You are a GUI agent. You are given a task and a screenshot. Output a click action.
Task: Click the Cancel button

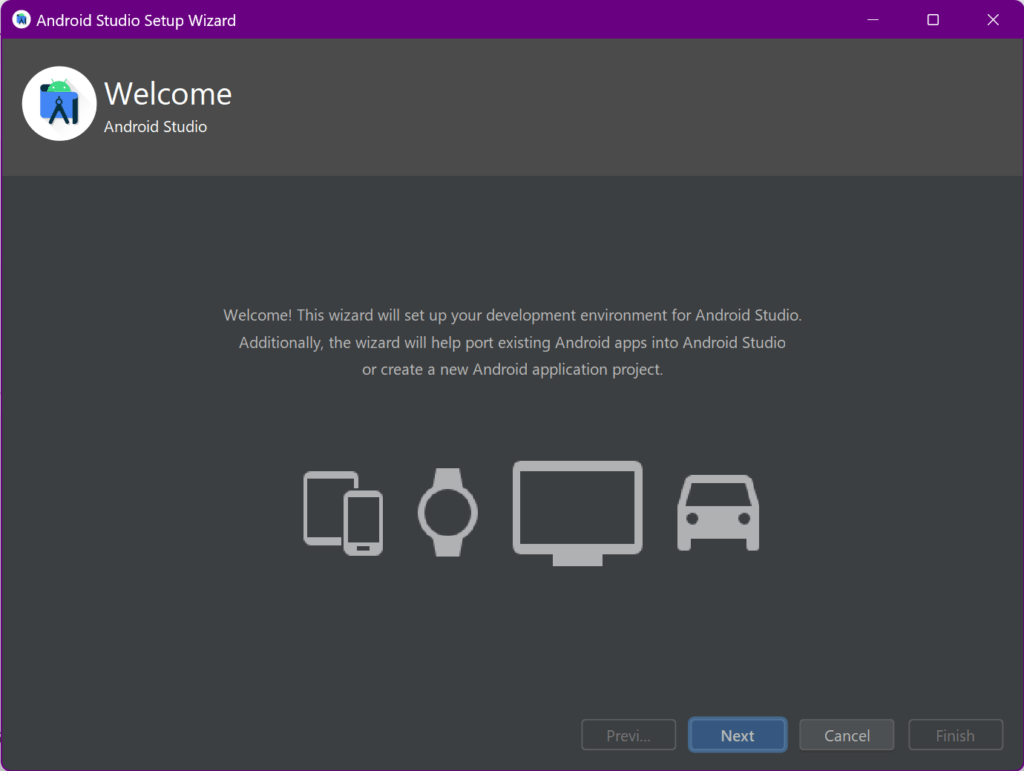pyautogui.click(x=846, y=735)
